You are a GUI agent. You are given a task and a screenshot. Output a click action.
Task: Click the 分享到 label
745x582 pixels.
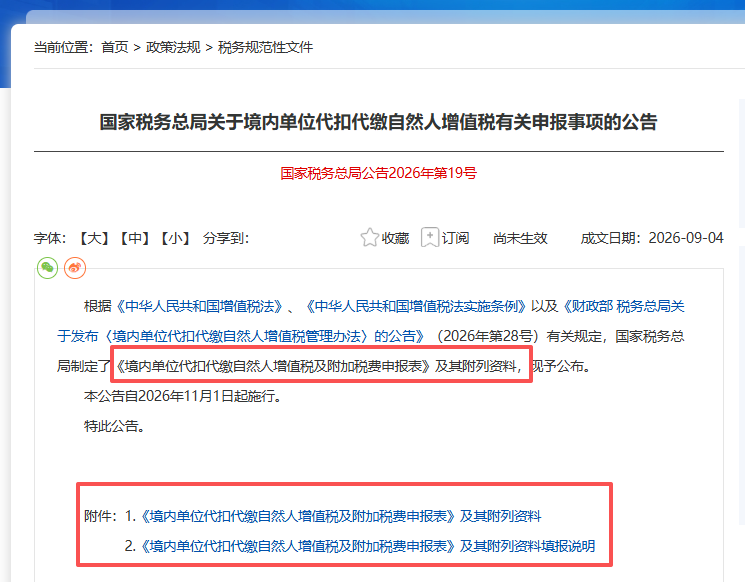click(226, 238)
